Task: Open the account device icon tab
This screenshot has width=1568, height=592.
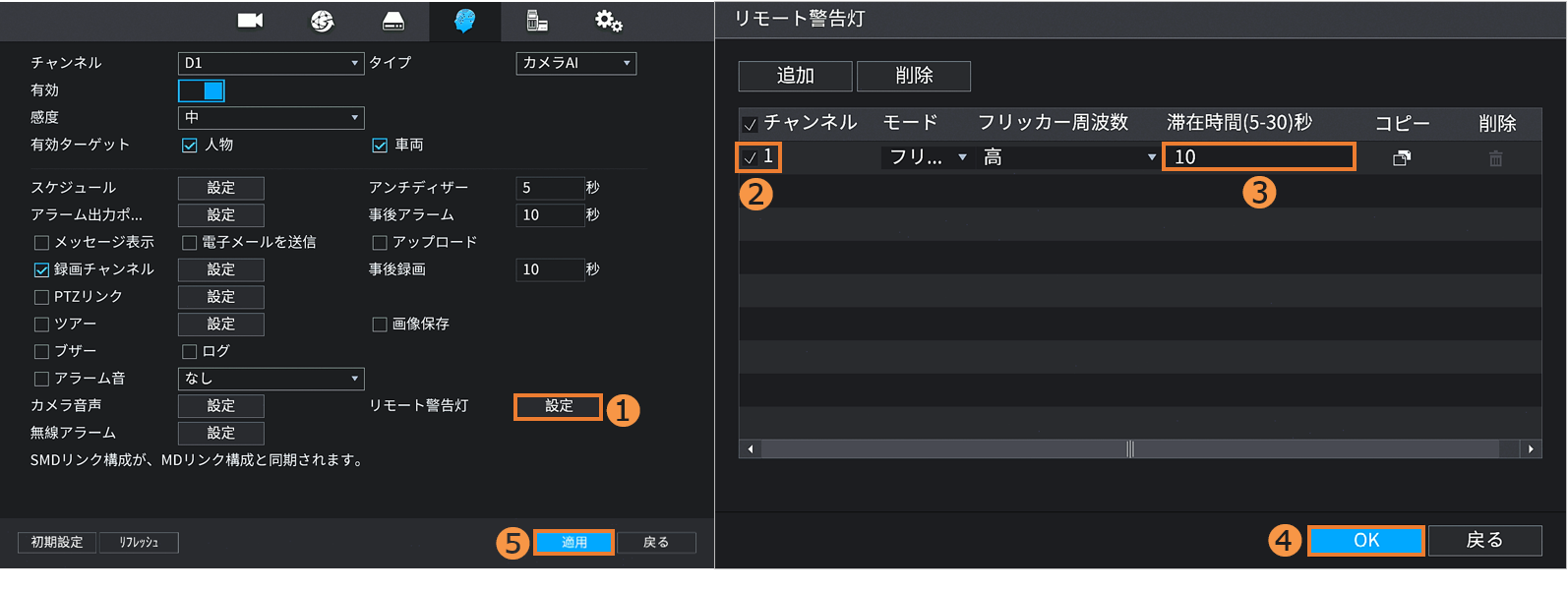Action: (537, 21)
